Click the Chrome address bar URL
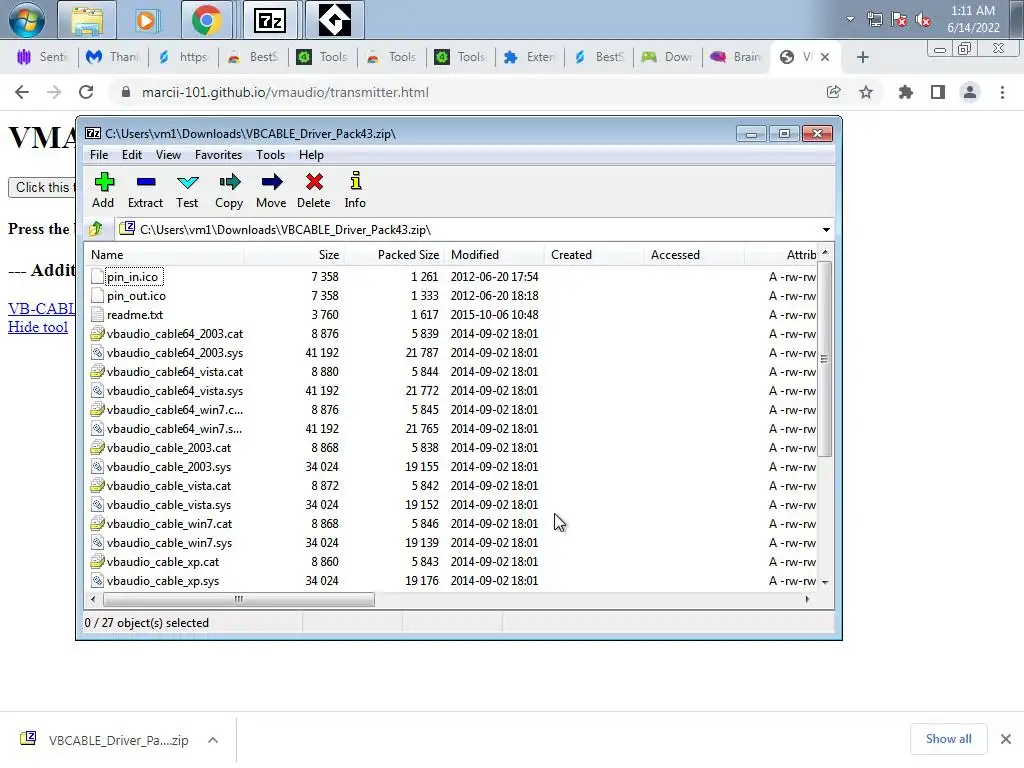Screen dimensions: 1024x768 (285, 92)
